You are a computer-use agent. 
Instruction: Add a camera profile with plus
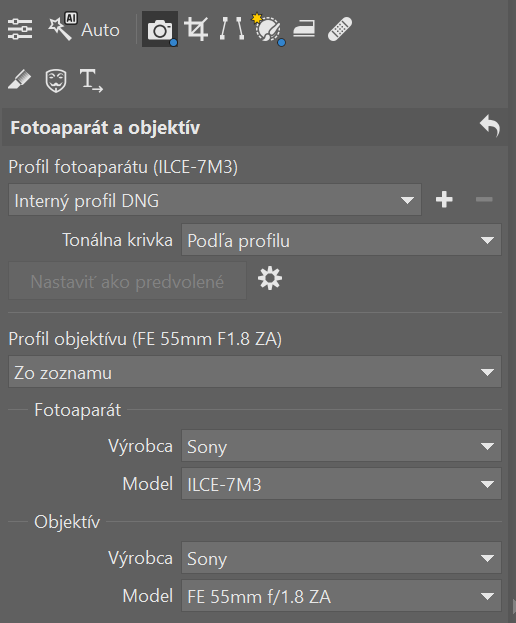(444, 199)
